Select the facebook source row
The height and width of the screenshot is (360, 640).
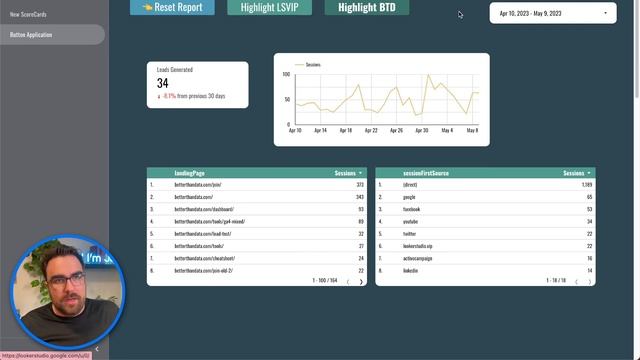[485, 209]
